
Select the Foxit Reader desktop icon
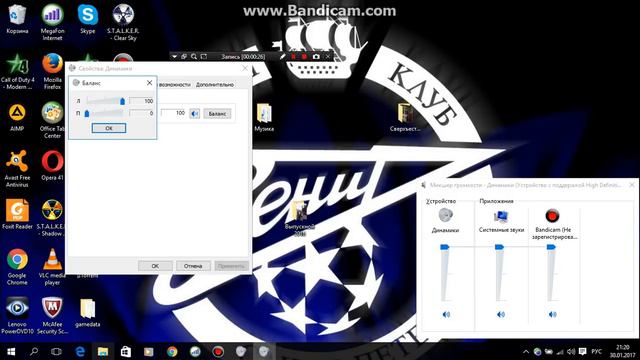point(17,214)
